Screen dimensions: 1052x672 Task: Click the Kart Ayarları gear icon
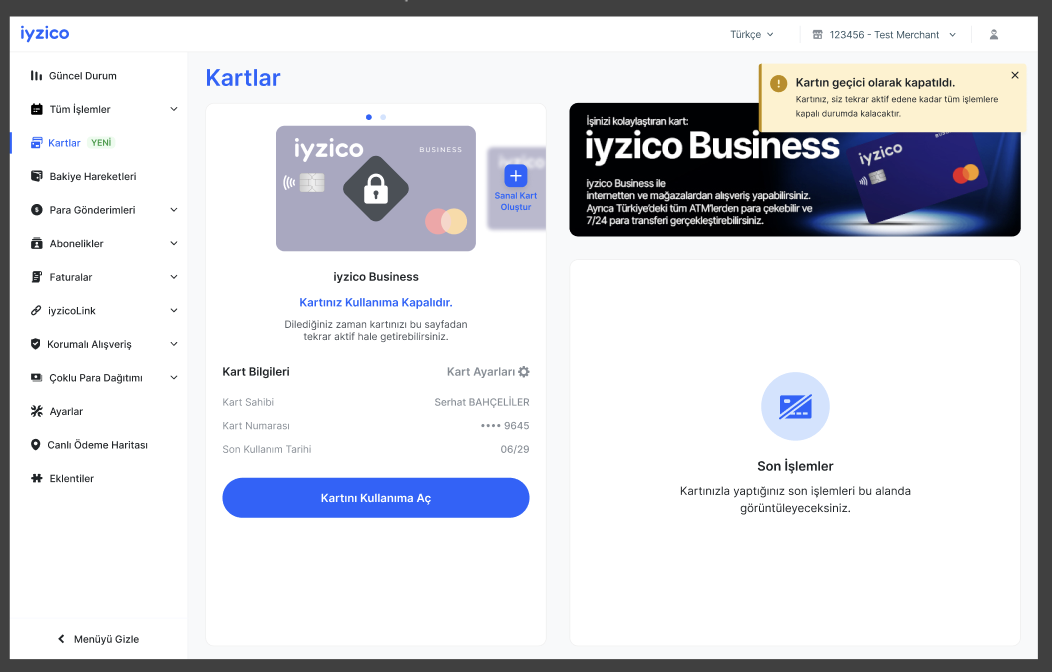tap(524, 372)
